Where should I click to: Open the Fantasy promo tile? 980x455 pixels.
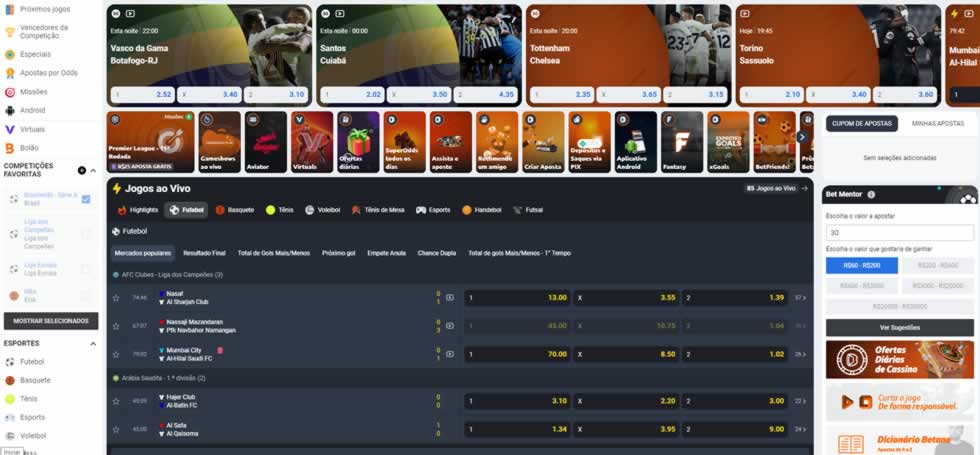pos(682,142)
